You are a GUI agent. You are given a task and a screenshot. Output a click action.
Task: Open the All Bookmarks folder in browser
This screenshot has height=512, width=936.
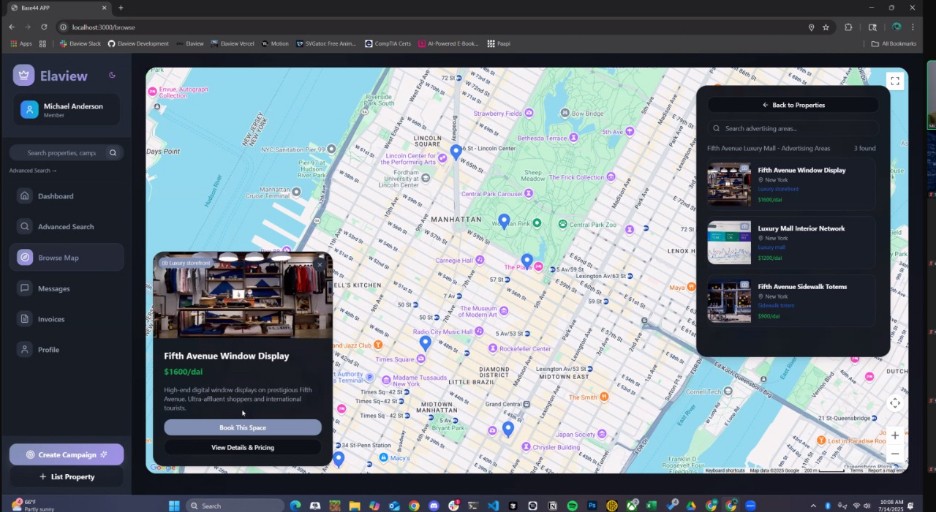[893, 44]
